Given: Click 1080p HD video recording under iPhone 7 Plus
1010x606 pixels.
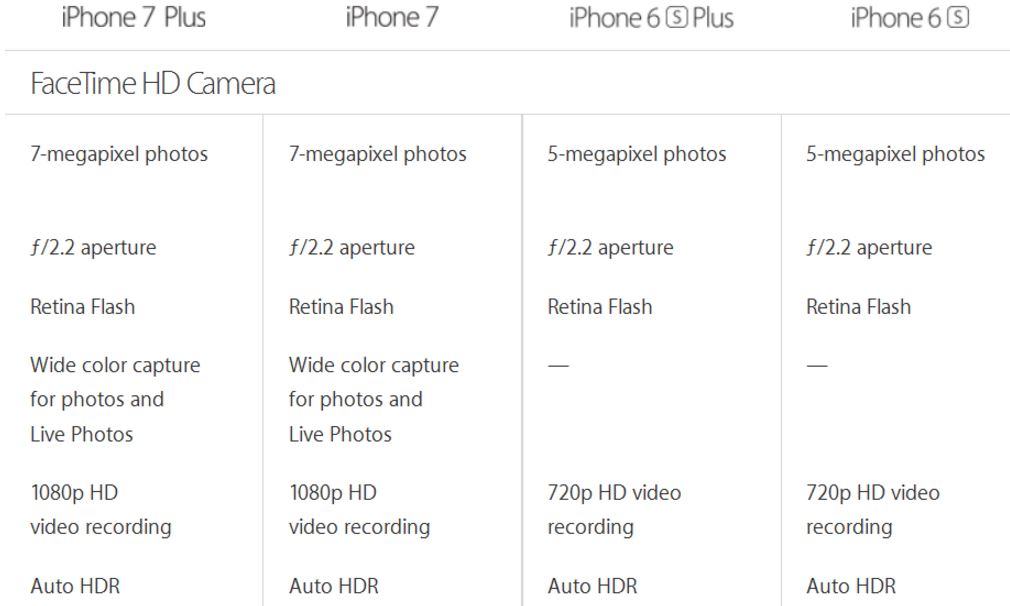Looking at the screenshot, I should 100,509.
